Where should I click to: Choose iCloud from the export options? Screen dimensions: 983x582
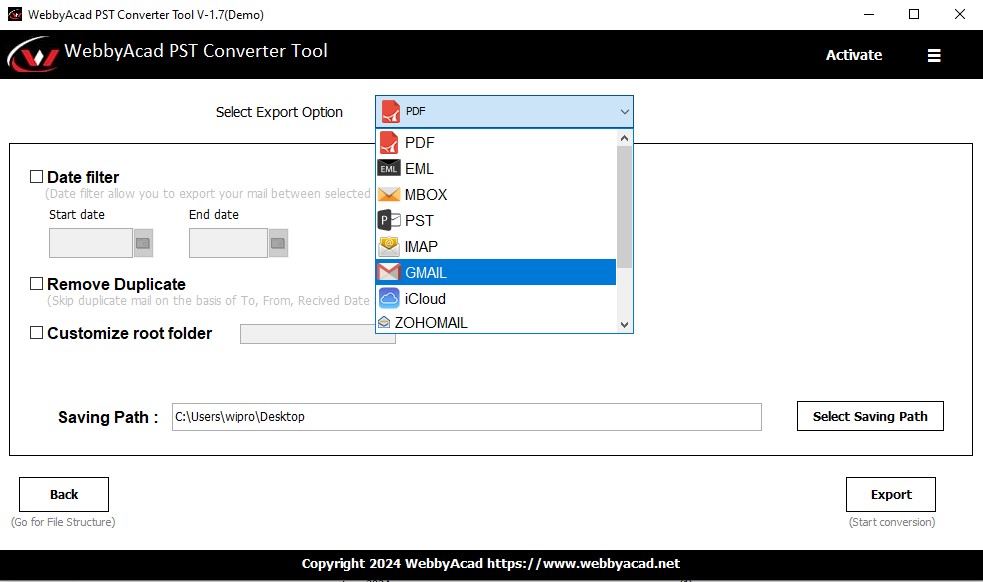496,298
